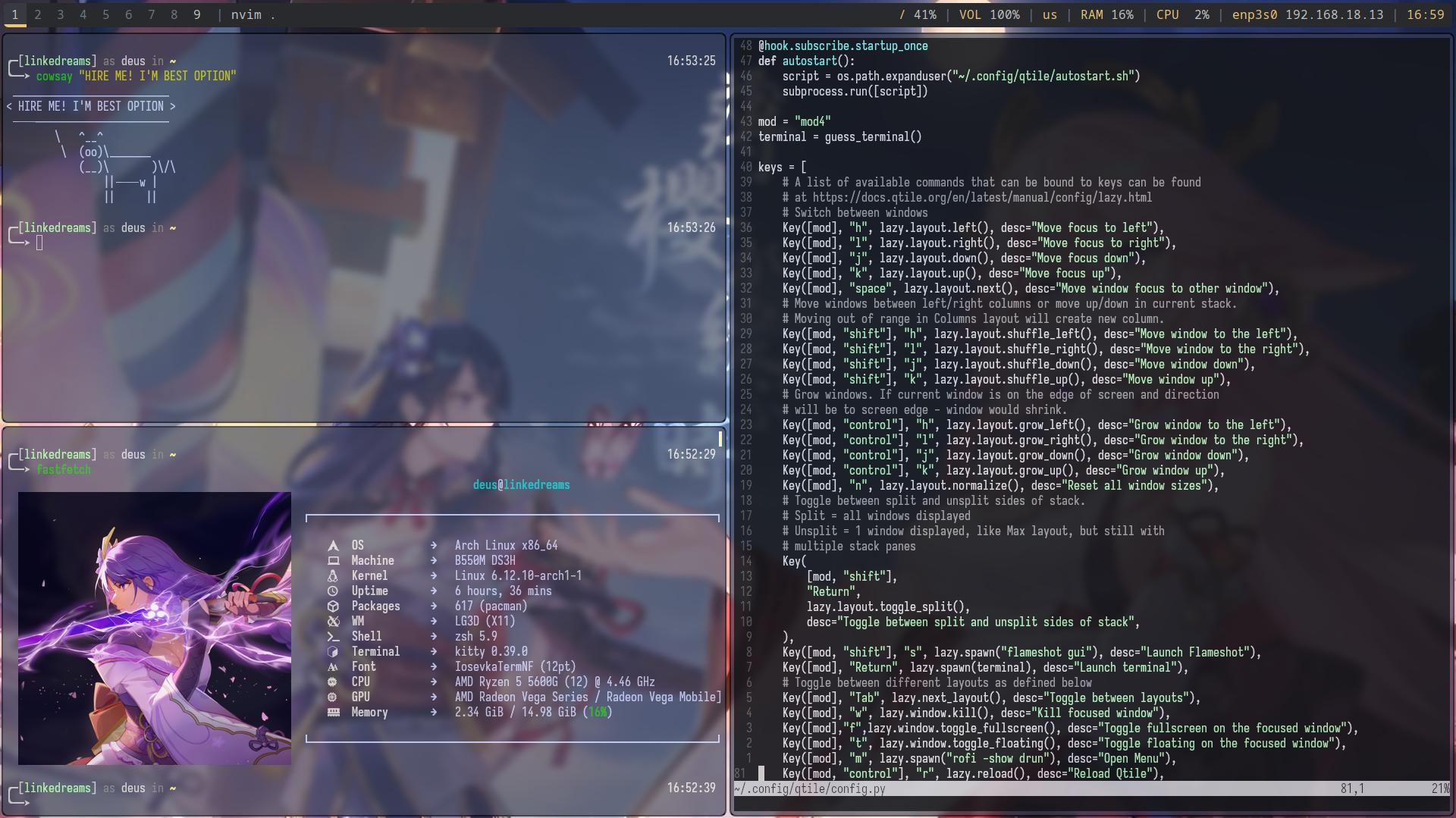
Task: Click 'Linux 6.12.10-arch1-1' kernel value
Action: (518, 575)
